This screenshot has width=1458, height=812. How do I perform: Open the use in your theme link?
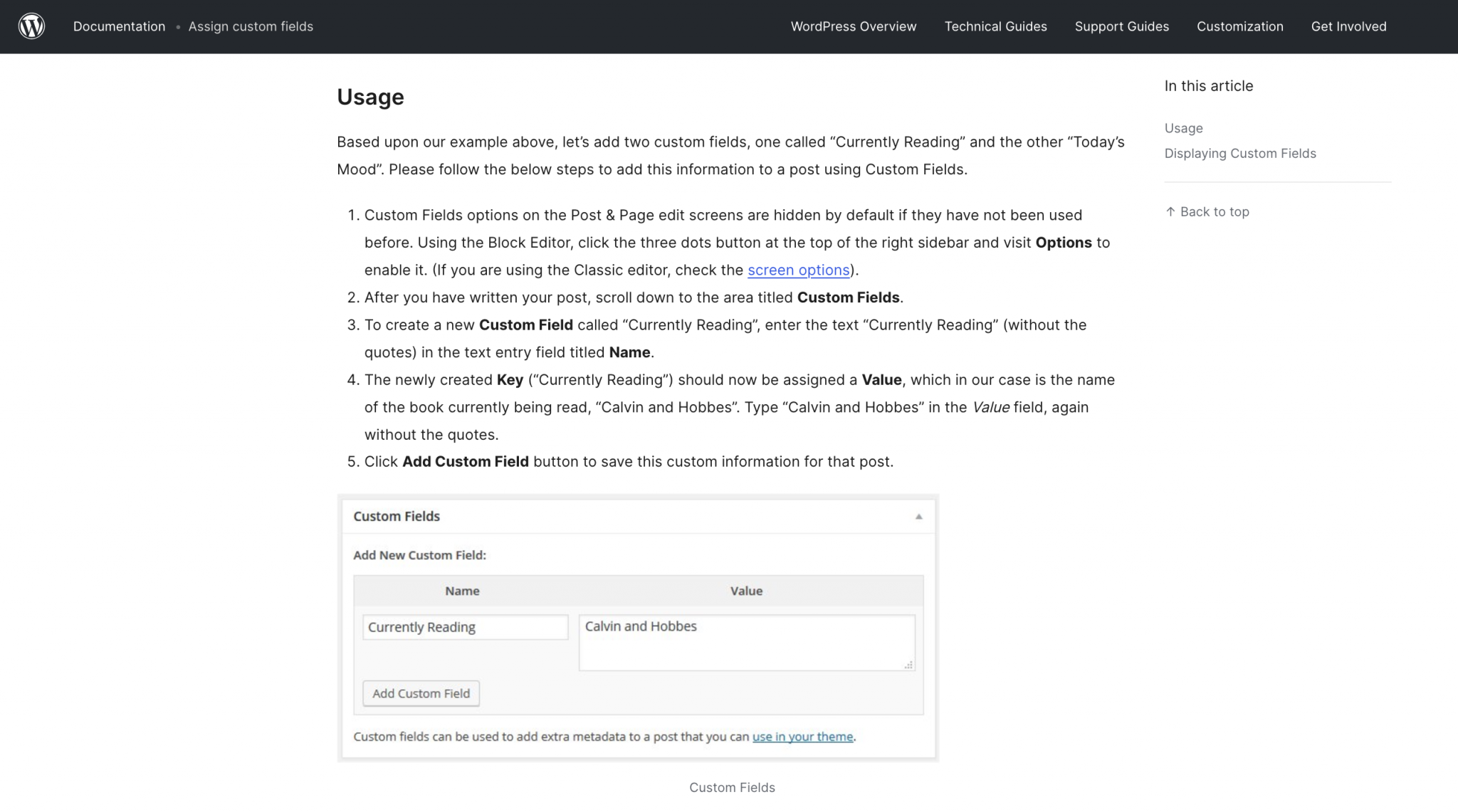802,737
